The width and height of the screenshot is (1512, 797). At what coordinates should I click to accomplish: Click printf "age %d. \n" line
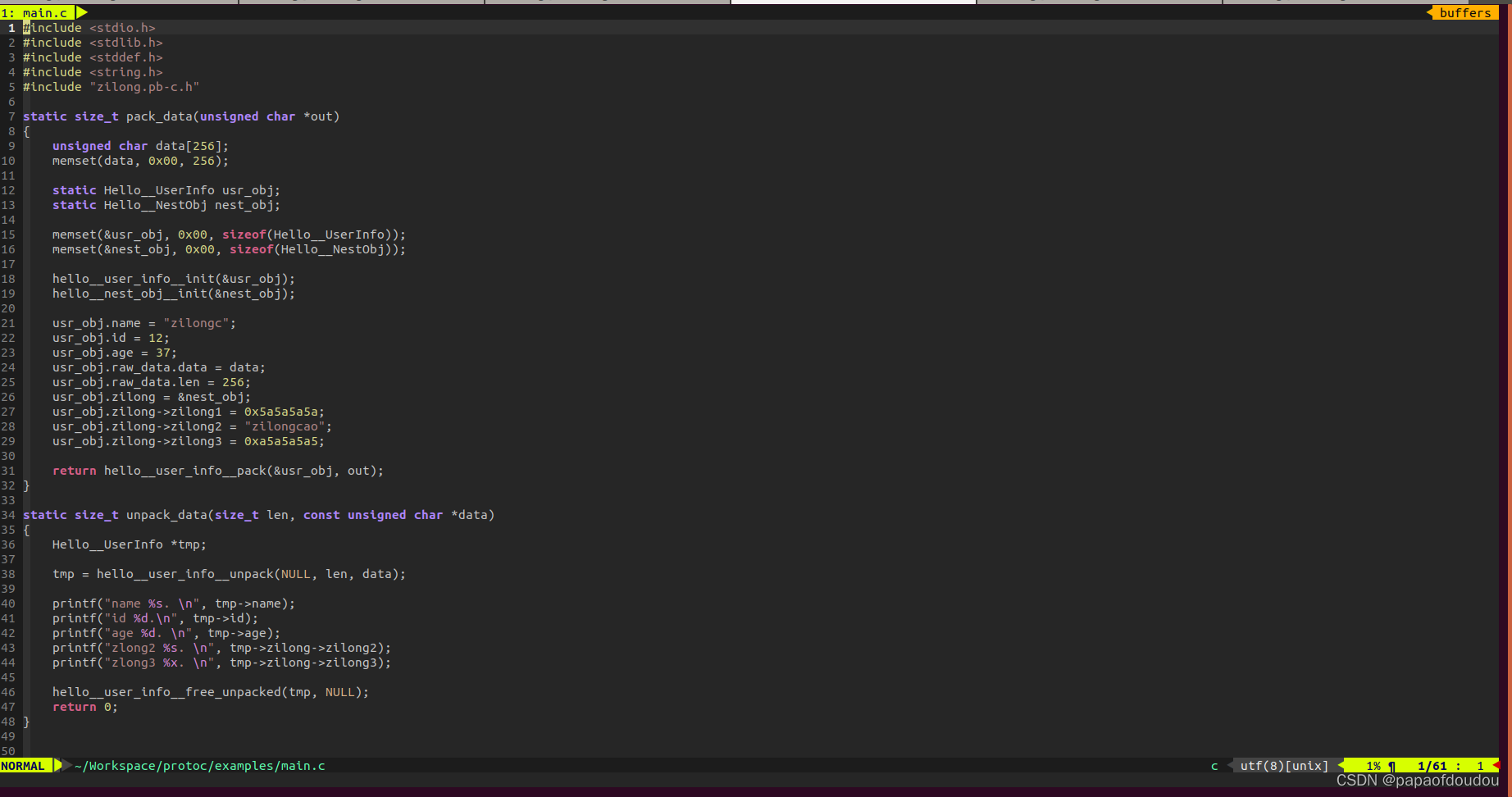[166, 633]
